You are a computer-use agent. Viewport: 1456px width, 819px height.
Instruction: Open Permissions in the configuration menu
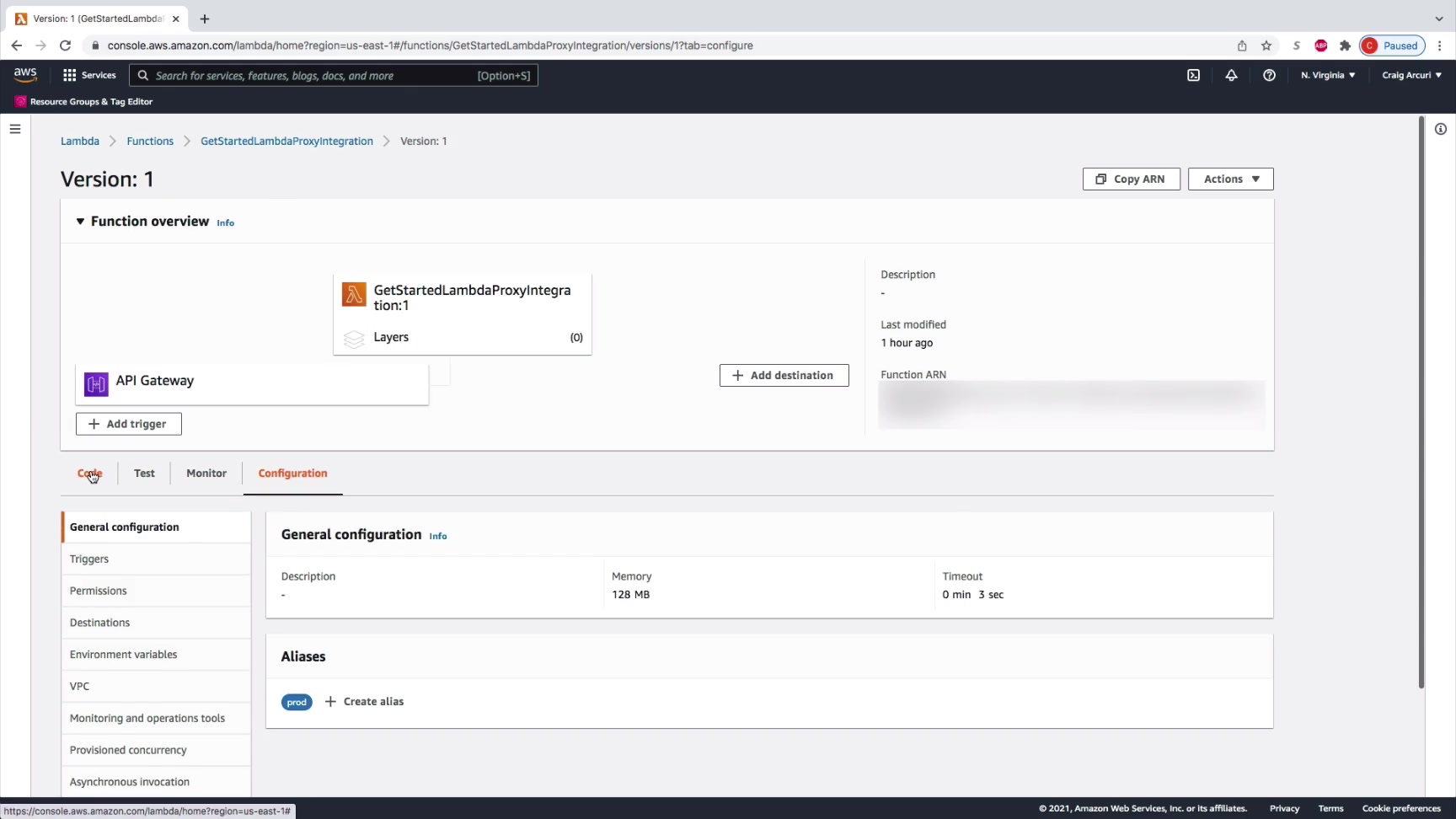(x=157, y=591)
